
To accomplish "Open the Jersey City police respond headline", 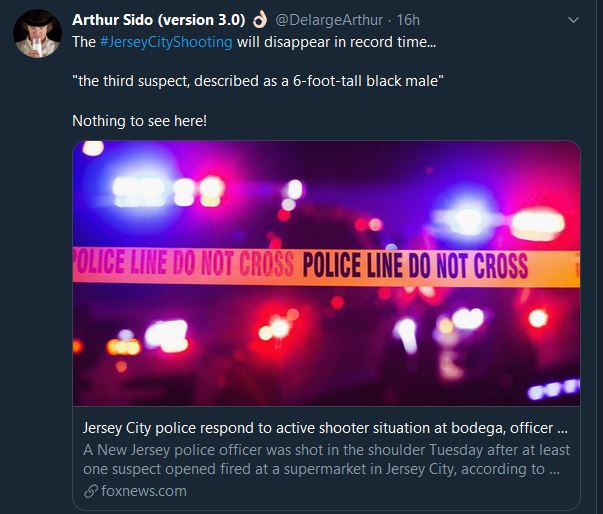I will pyautogui.click(x=325, y=428).
